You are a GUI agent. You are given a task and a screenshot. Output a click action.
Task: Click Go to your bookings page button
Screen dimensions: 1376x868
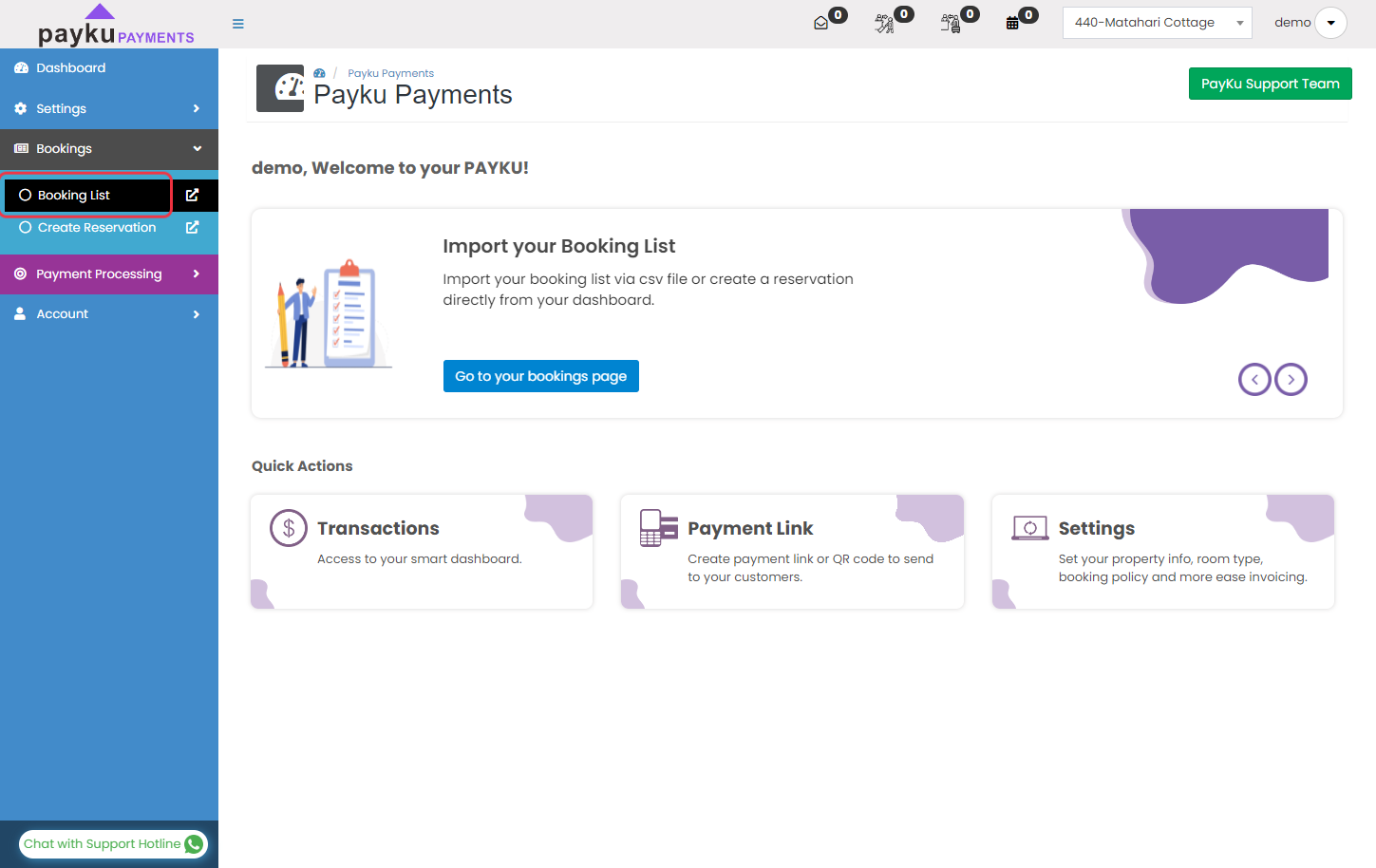tap(541, 376)
